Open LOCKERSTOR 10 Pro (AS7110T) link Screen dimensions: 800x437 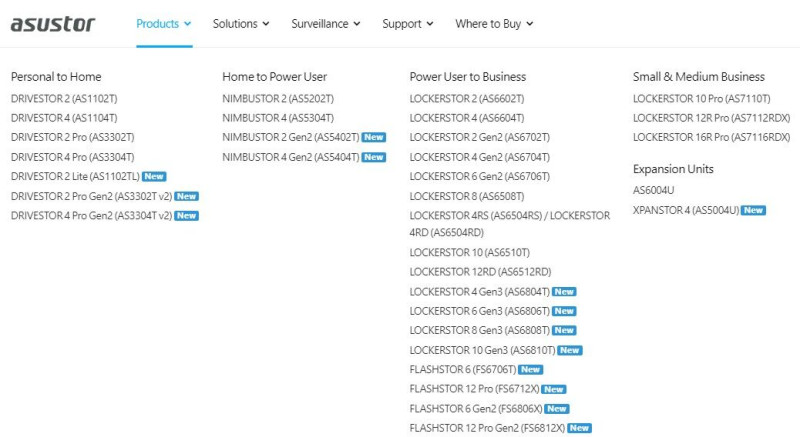tap(702, 98)
